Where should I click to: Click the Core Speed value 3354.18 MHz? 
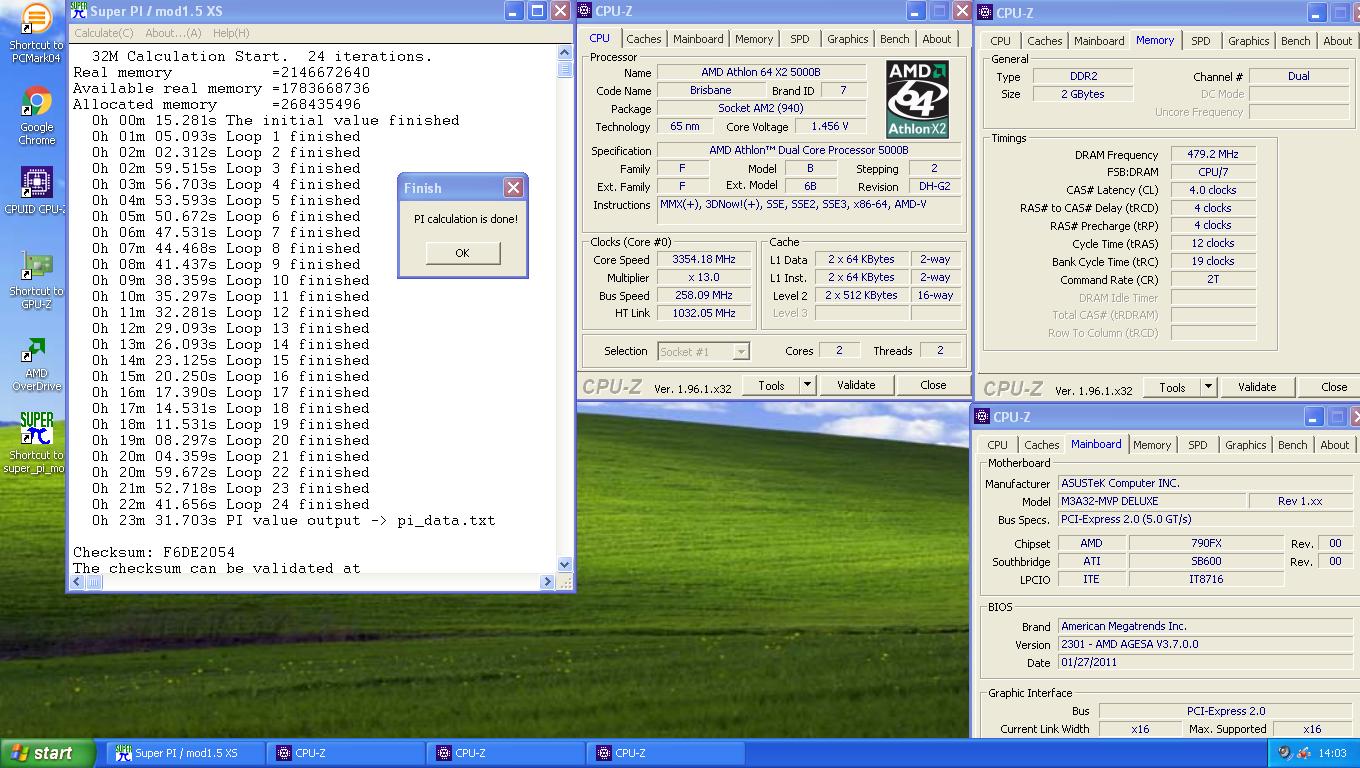(704, 260)
